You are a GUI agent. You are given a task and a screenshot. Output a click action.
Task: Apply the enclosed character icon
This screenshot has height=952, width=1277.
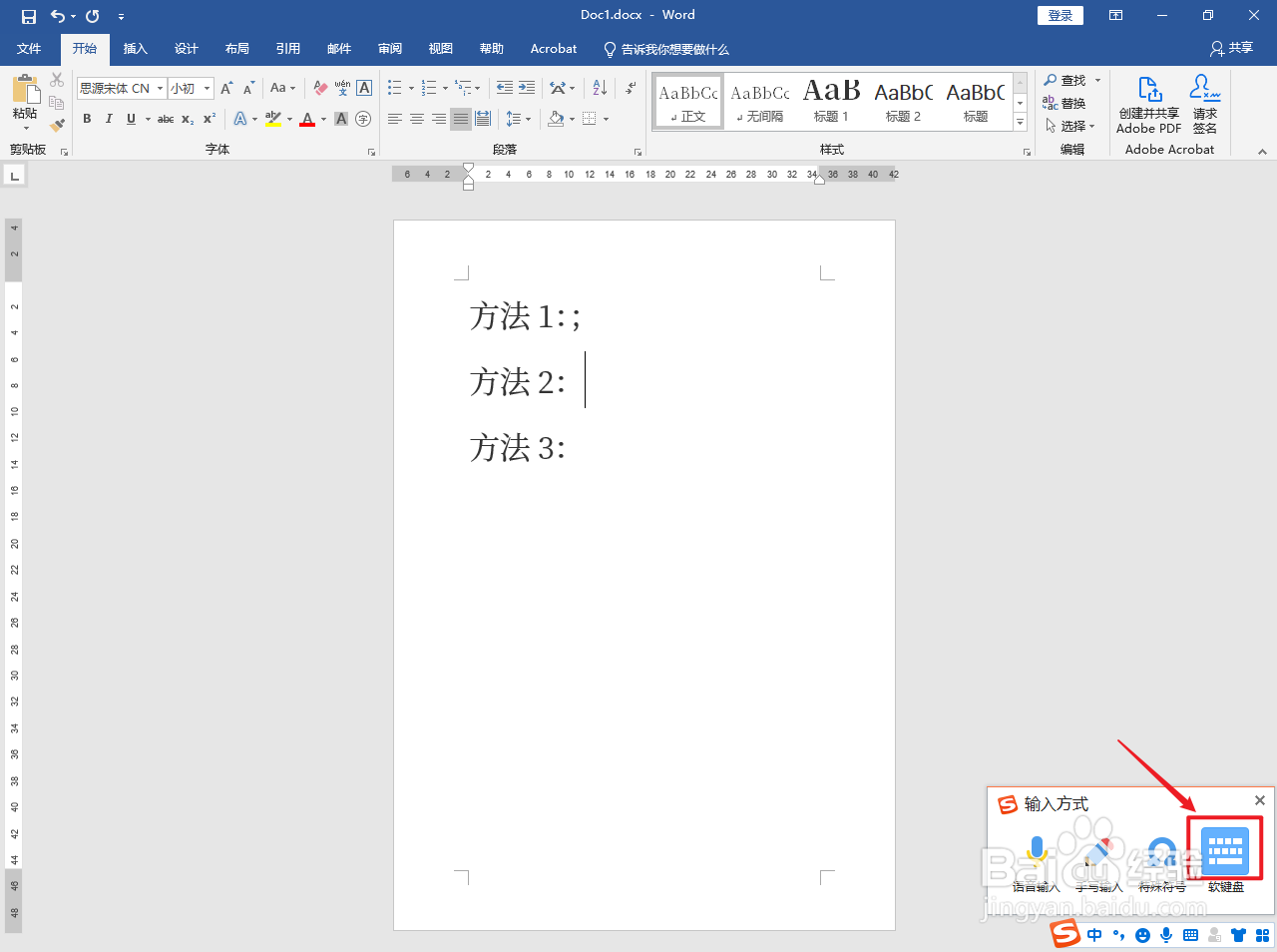point(363,119)
